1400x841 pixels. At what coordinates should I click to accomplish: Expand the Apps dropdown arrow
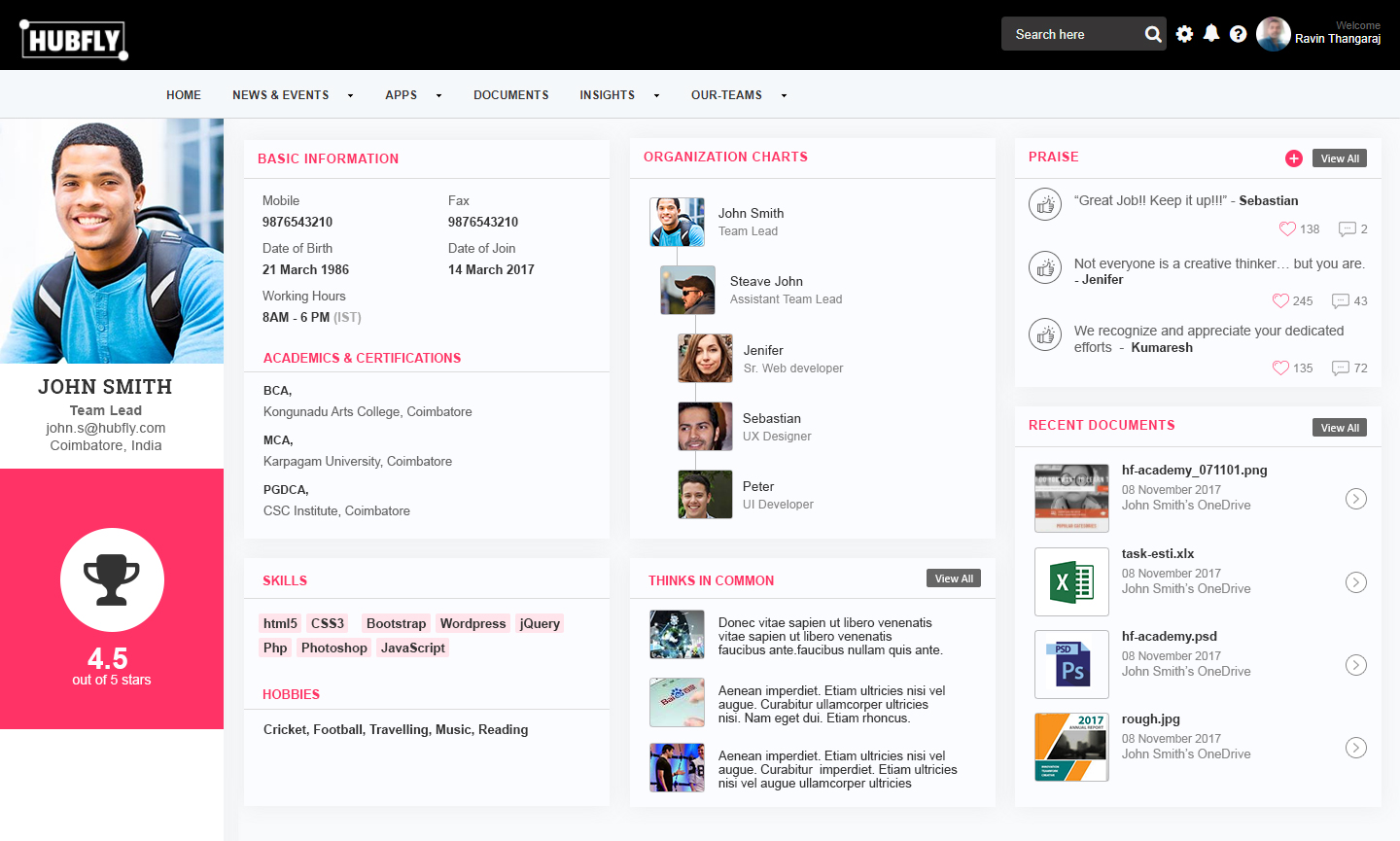(x=438, y=95)
